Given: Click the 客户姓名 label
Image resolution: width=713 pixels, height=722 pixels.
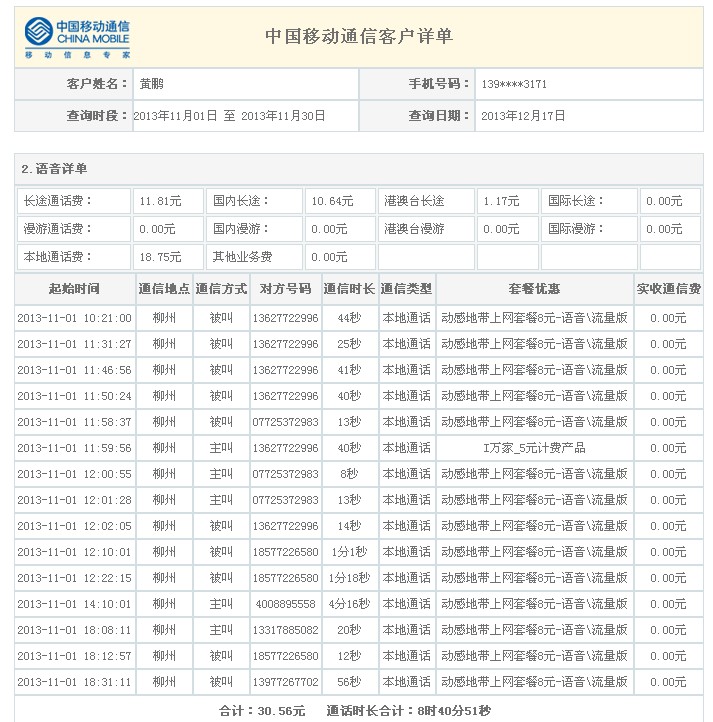Looking at the screenshot, I should point(97,84).
